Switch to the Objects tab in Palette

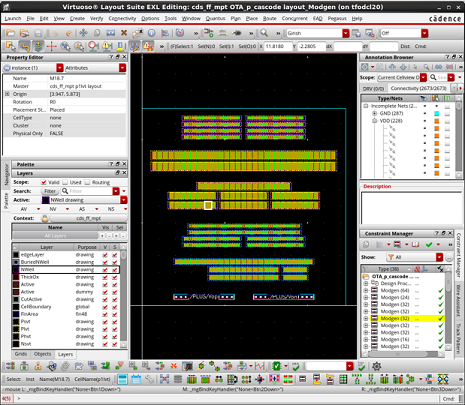(42, 354)
